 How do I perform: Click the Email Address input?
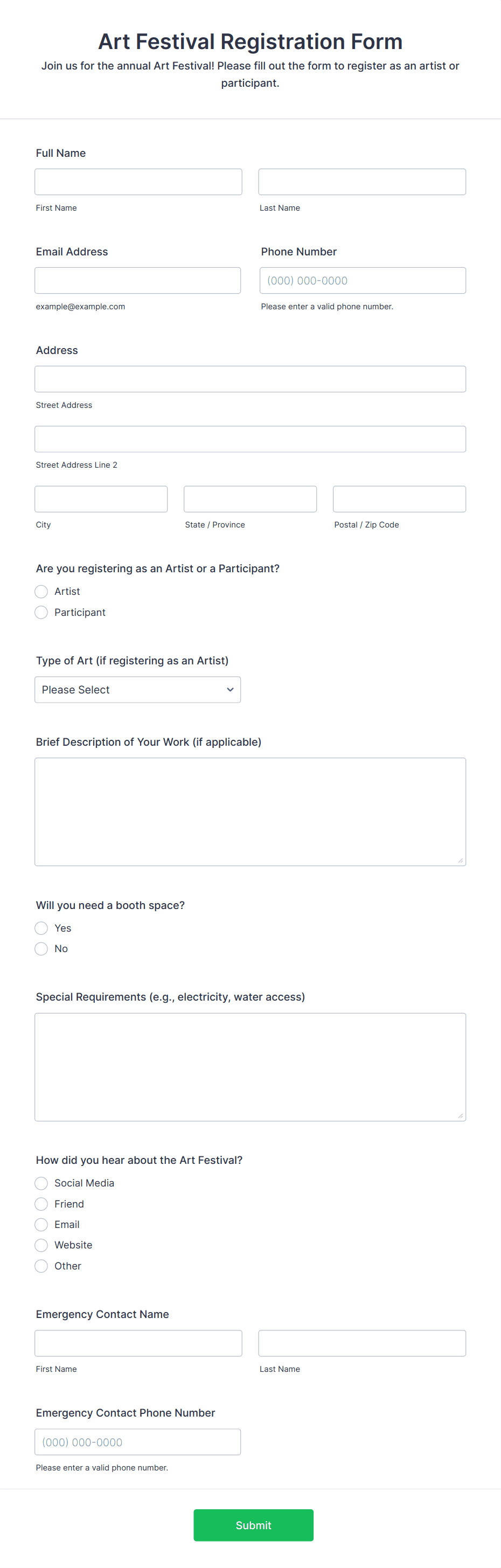137,280
